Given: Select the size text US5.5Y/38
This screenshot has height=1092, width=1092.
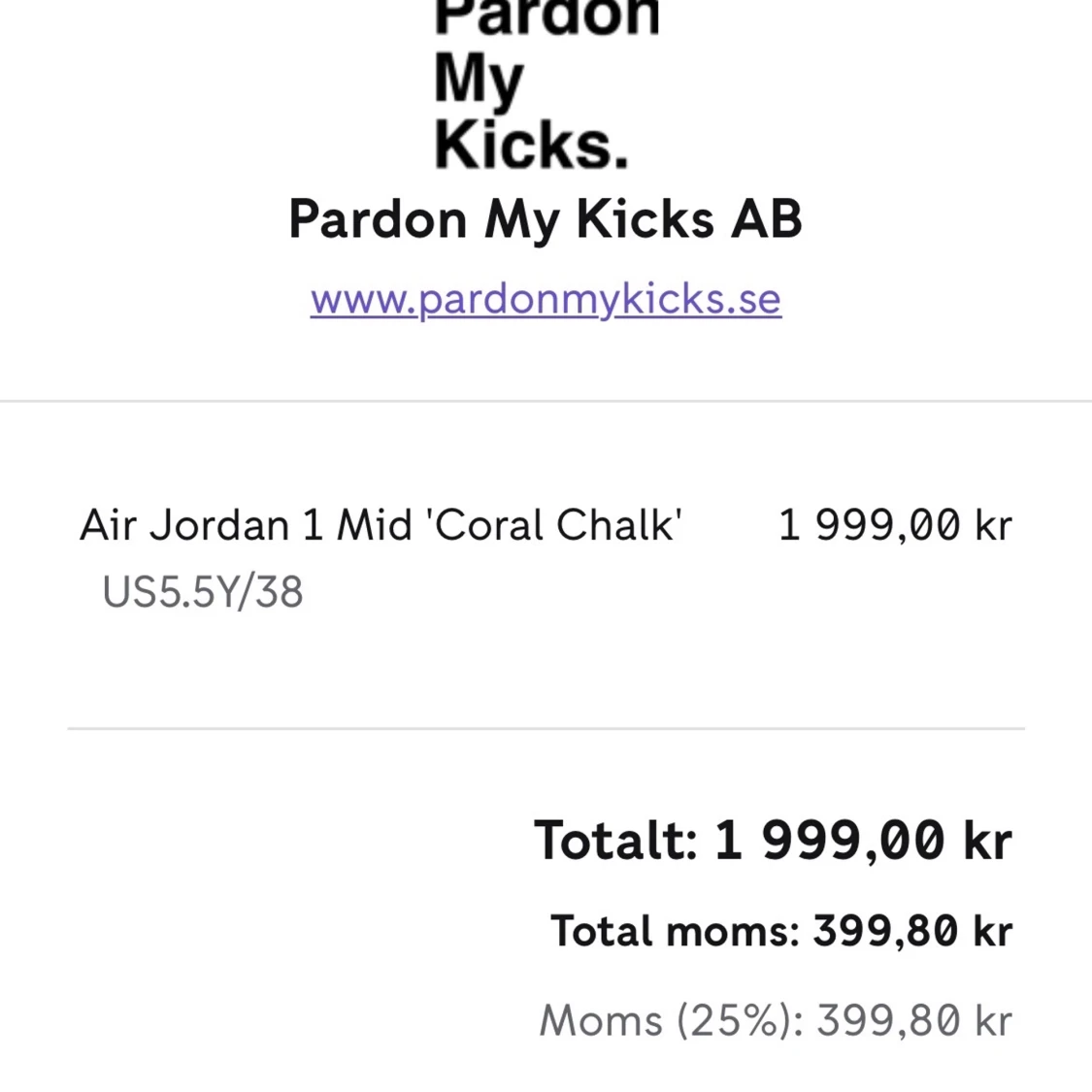Looking at the screenshot, I should 203,592.
